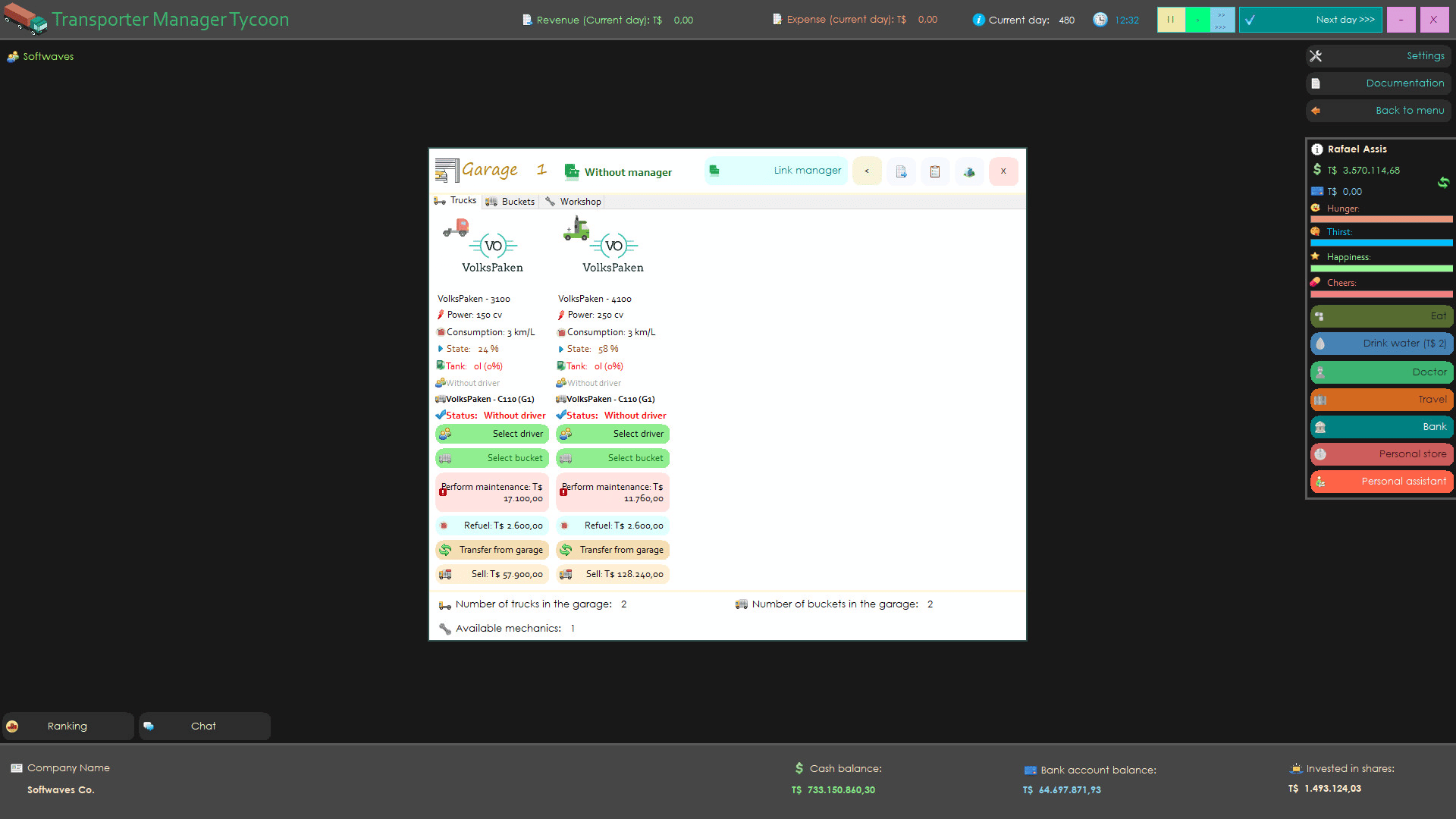Open the Chat panel

coord(203,726)
